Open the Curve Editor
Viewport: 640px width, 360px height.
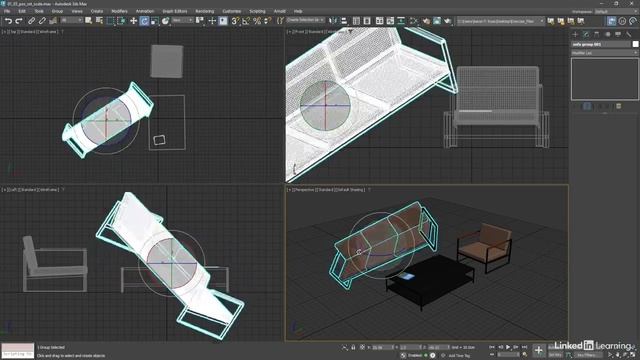point(390,21)
